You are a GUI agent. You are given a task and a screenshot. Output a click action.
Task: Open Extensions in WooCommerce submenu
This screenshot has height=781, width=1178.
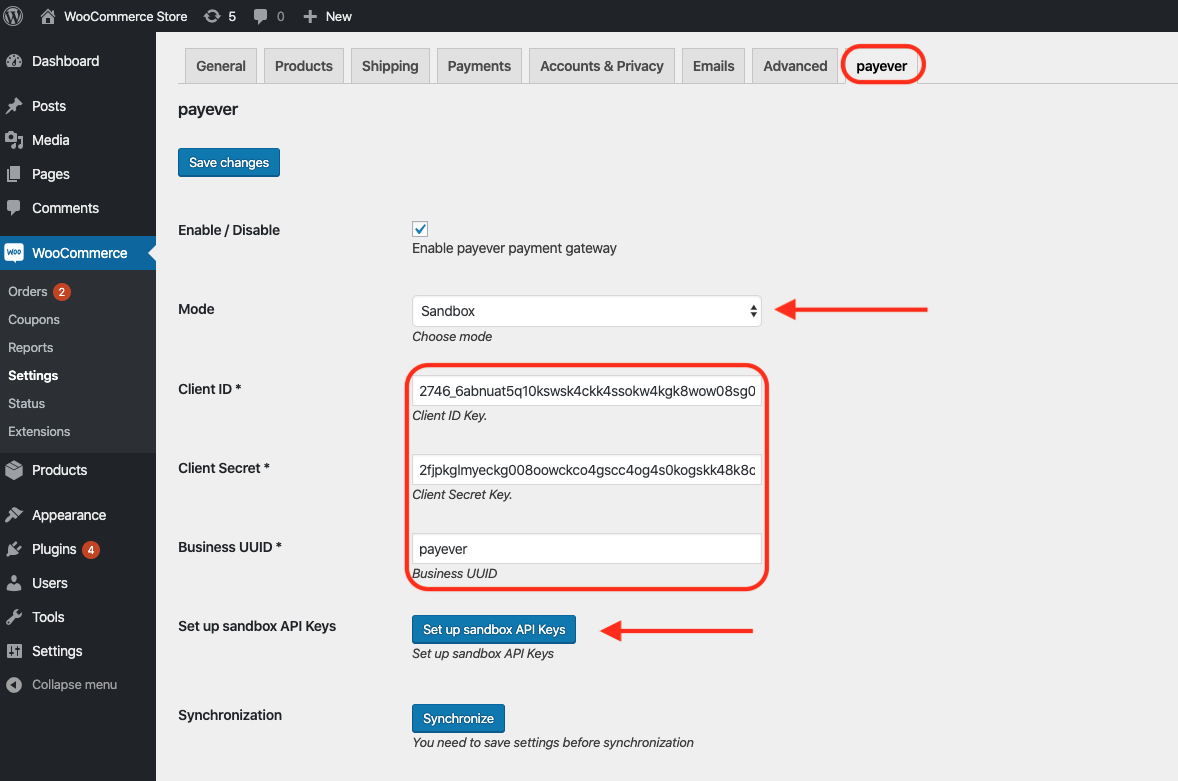point(39,432)
